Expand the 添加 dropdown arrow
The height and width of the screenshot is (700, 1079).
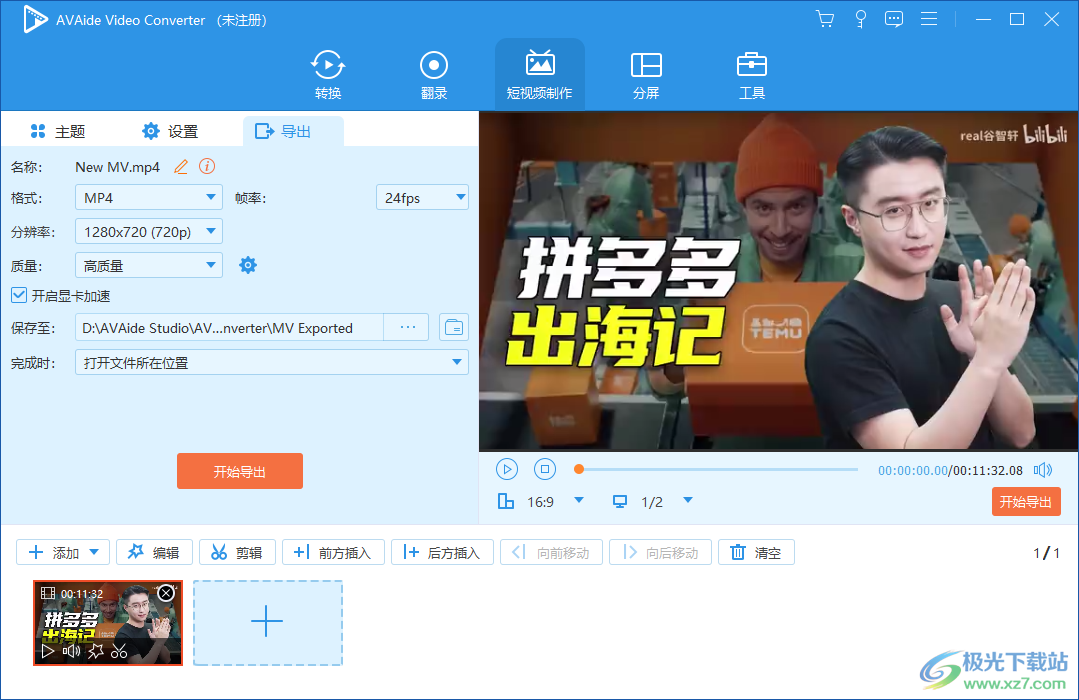95,552
